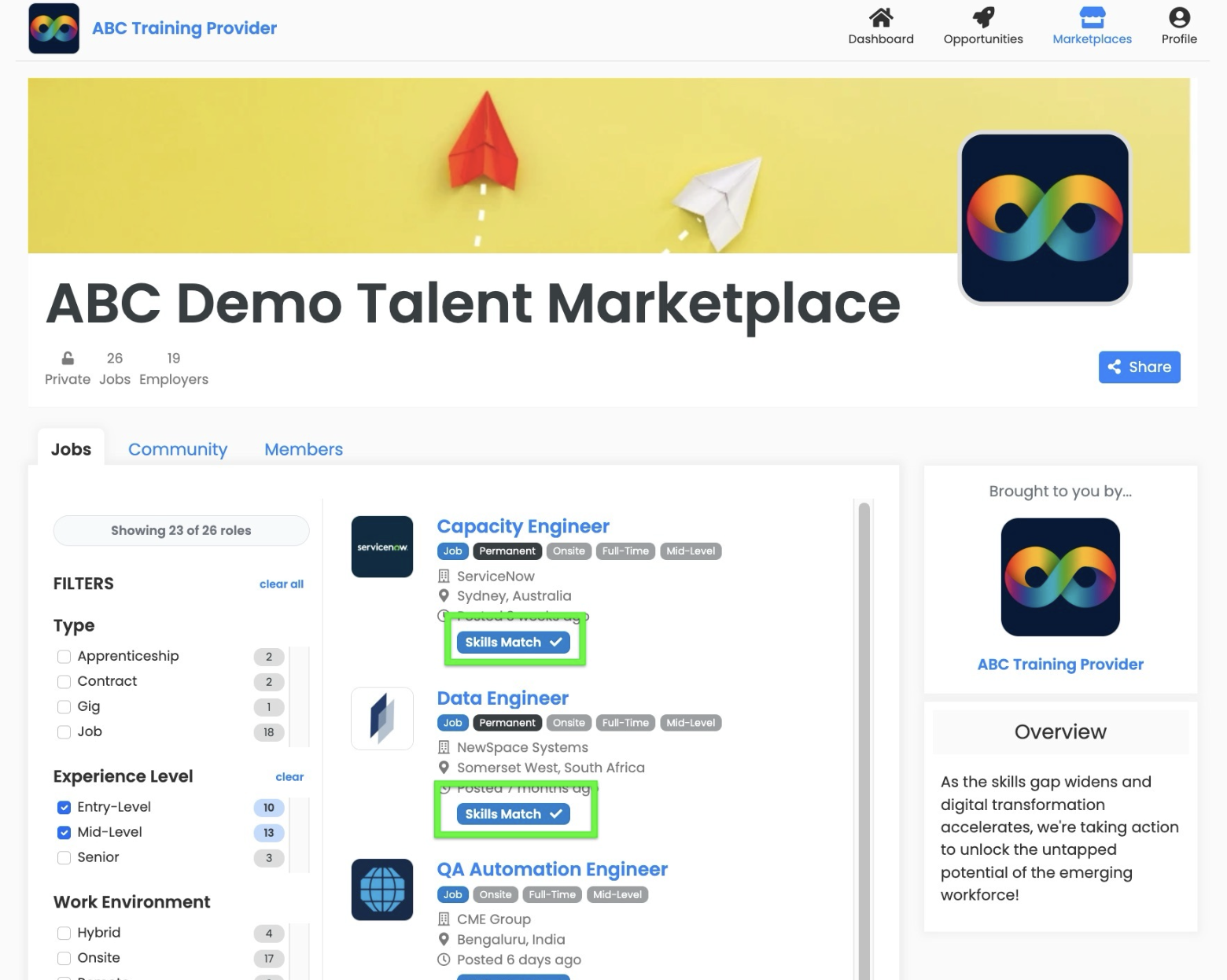Tick the Apprenticeship type checkbox
The image size is (1227, 980).
tap(64, 656)
